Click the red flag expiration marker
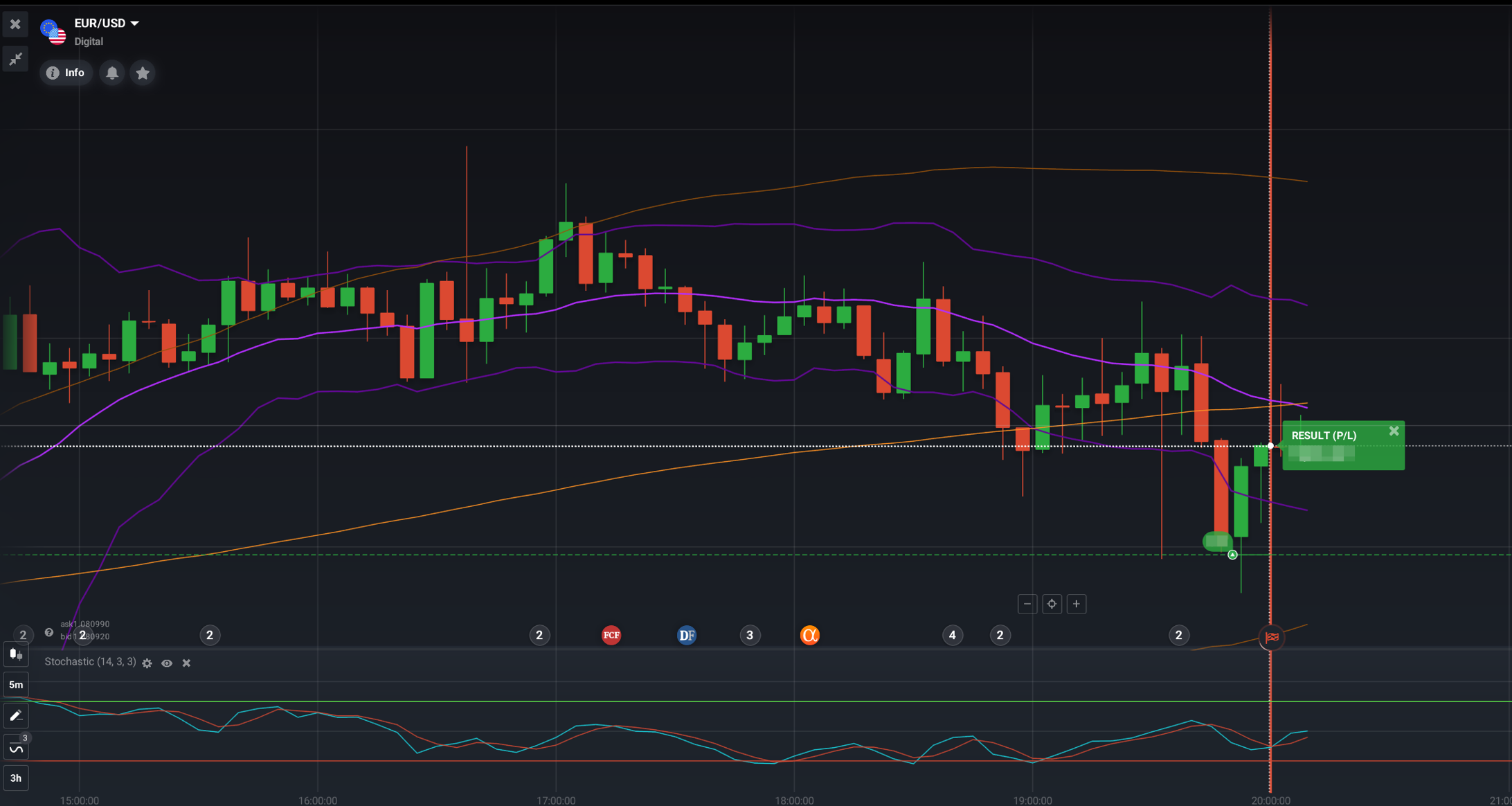 click(x=1272, y=638)
